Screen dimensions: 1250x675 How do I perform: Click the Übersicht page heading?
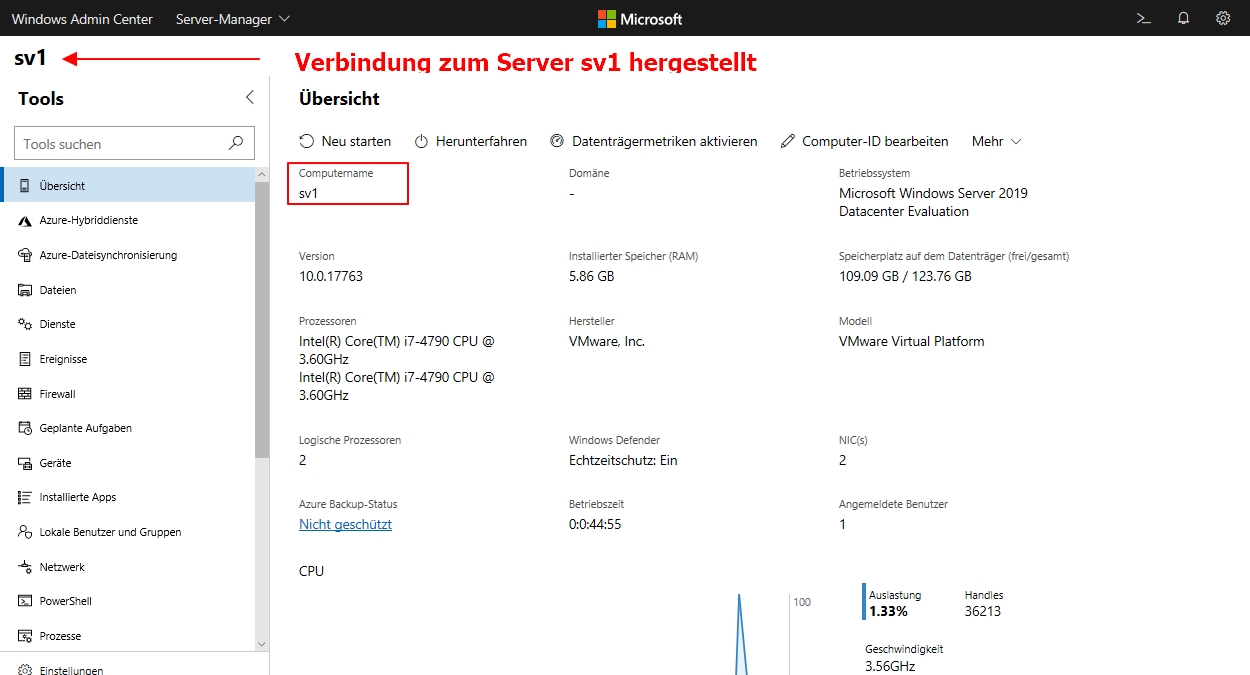[339, 98]
